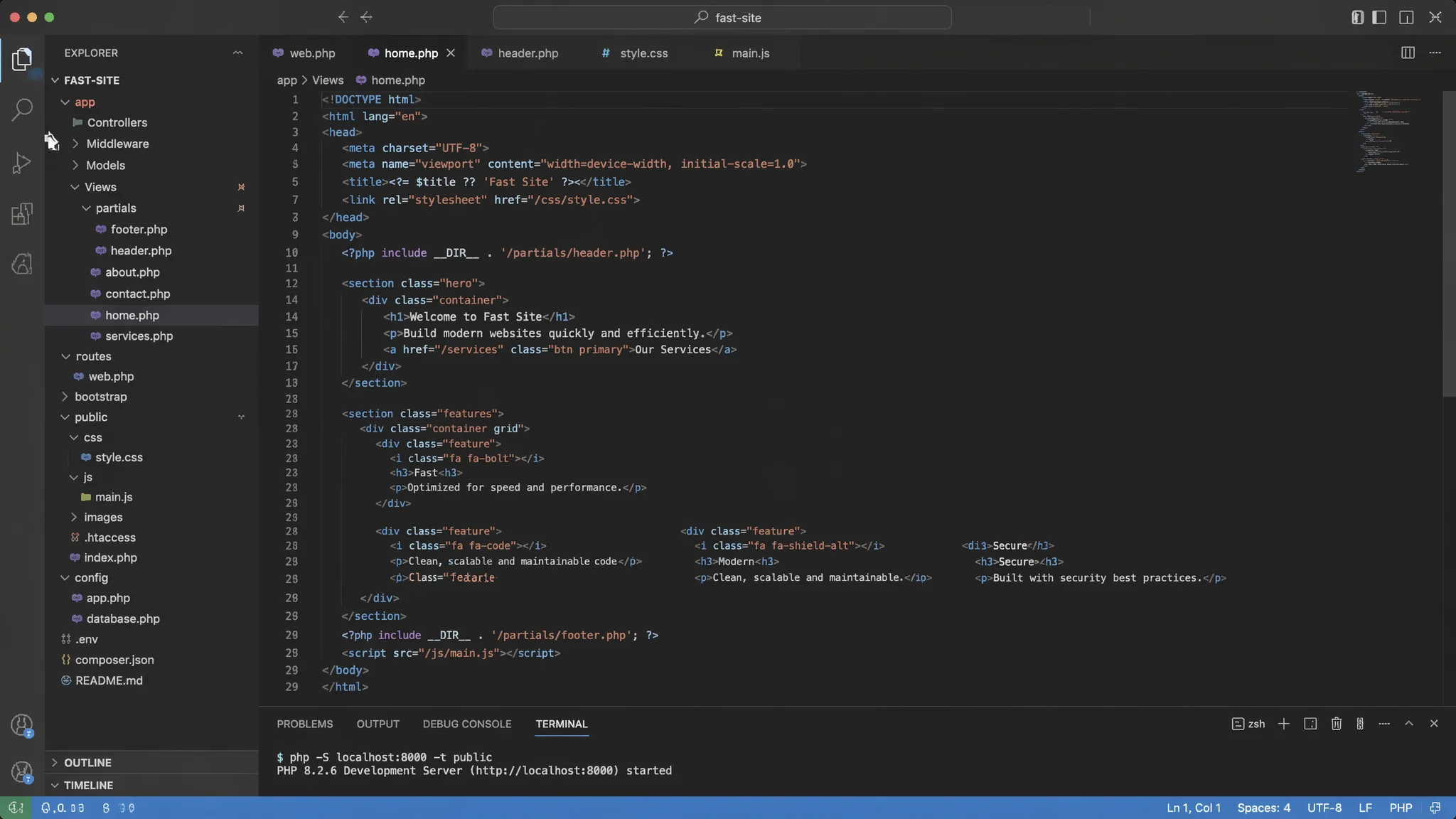Collapse the Views folder

(75, 187)
